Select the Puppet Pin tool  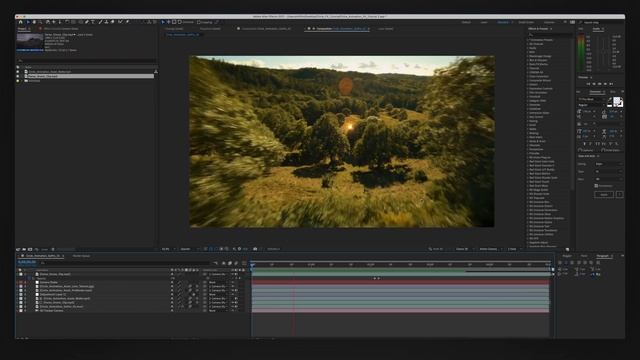(127, 22)
